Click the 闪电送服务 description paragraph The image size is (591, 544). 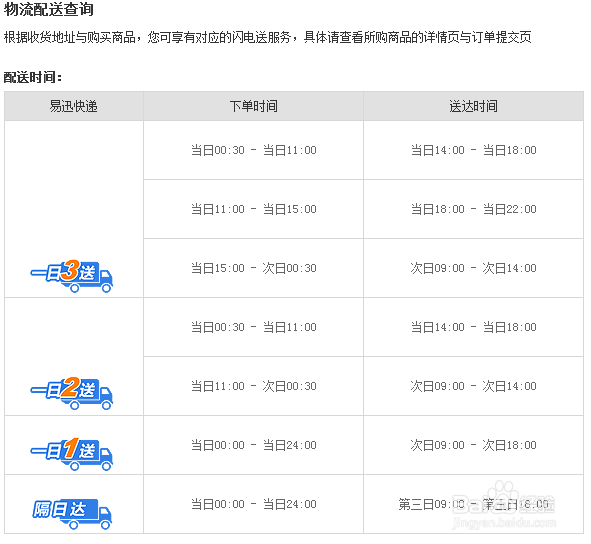click(x=268, y=37)
